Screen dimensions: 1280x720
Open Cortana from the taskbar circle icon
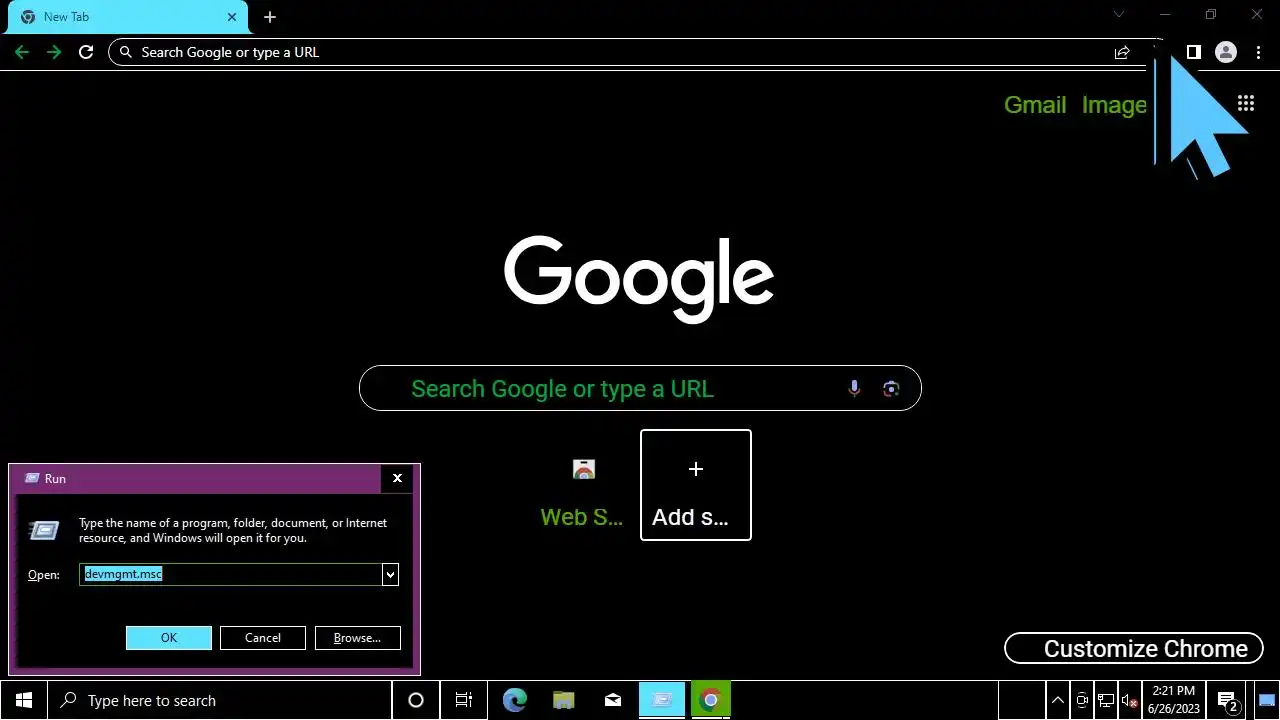coord(416,700)
